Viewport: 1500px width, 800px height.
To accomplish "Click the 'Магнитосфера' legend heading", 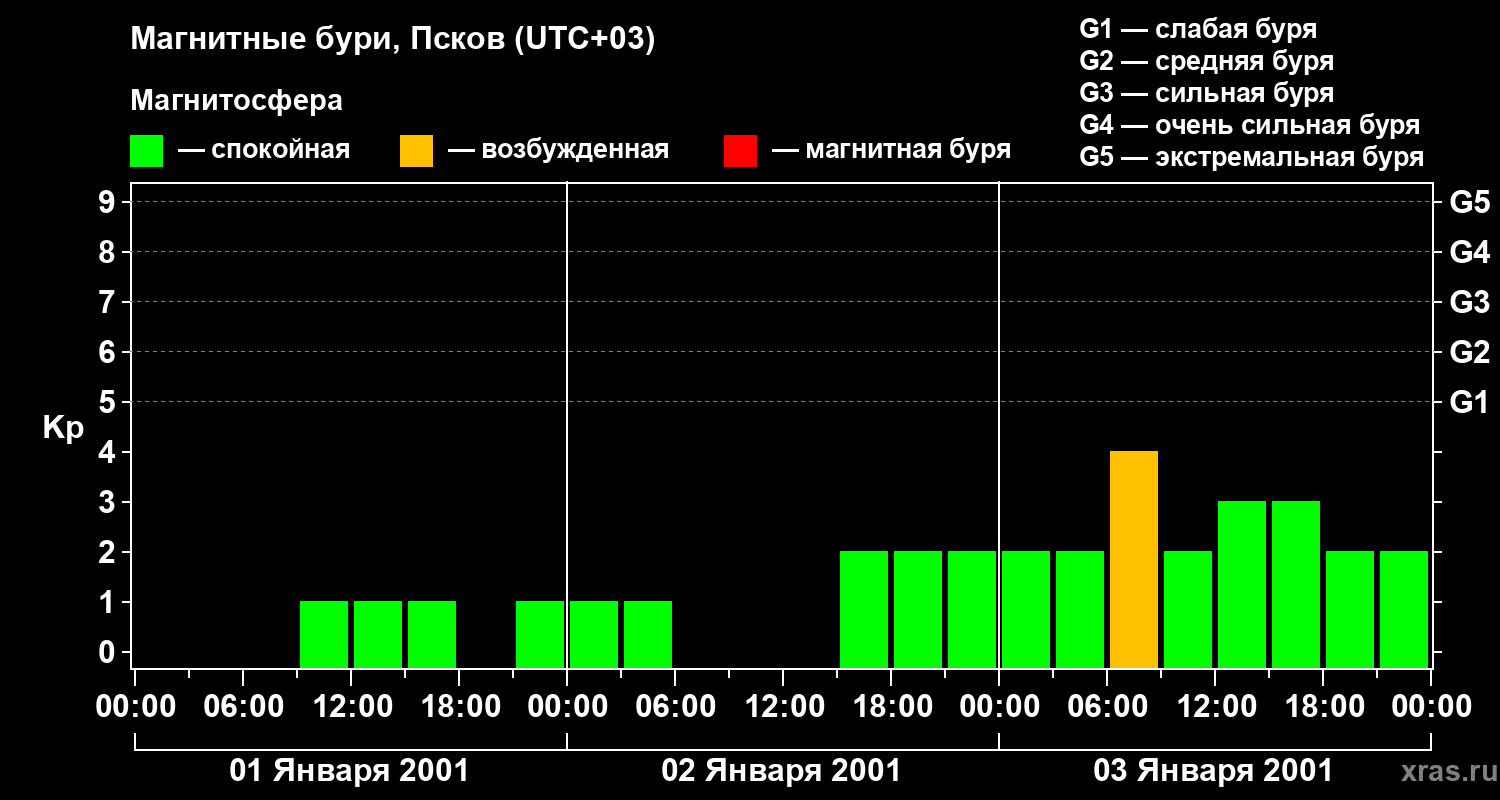I will [236, 101].
